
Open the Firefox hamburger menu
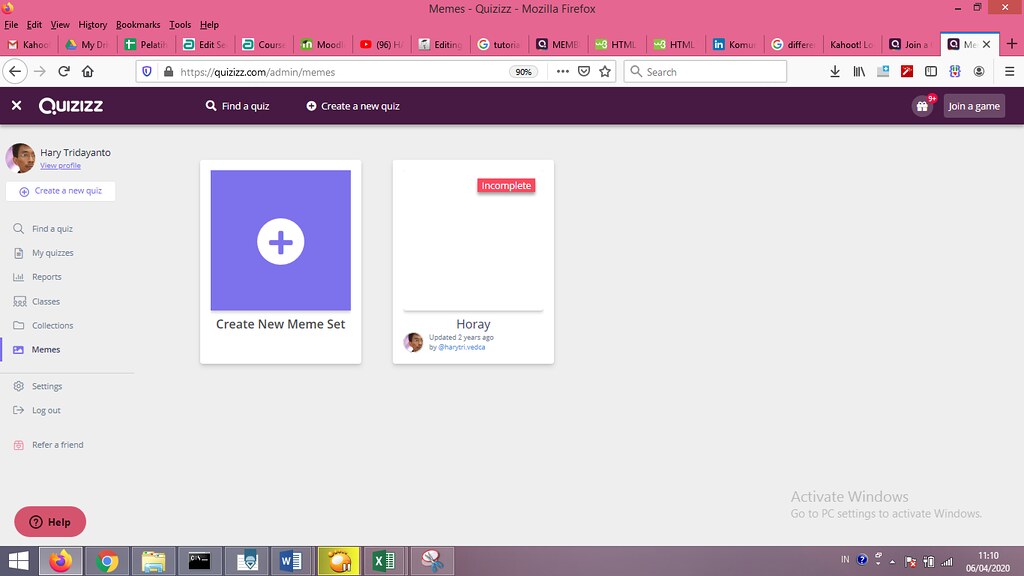click(x=1009, y=72)
